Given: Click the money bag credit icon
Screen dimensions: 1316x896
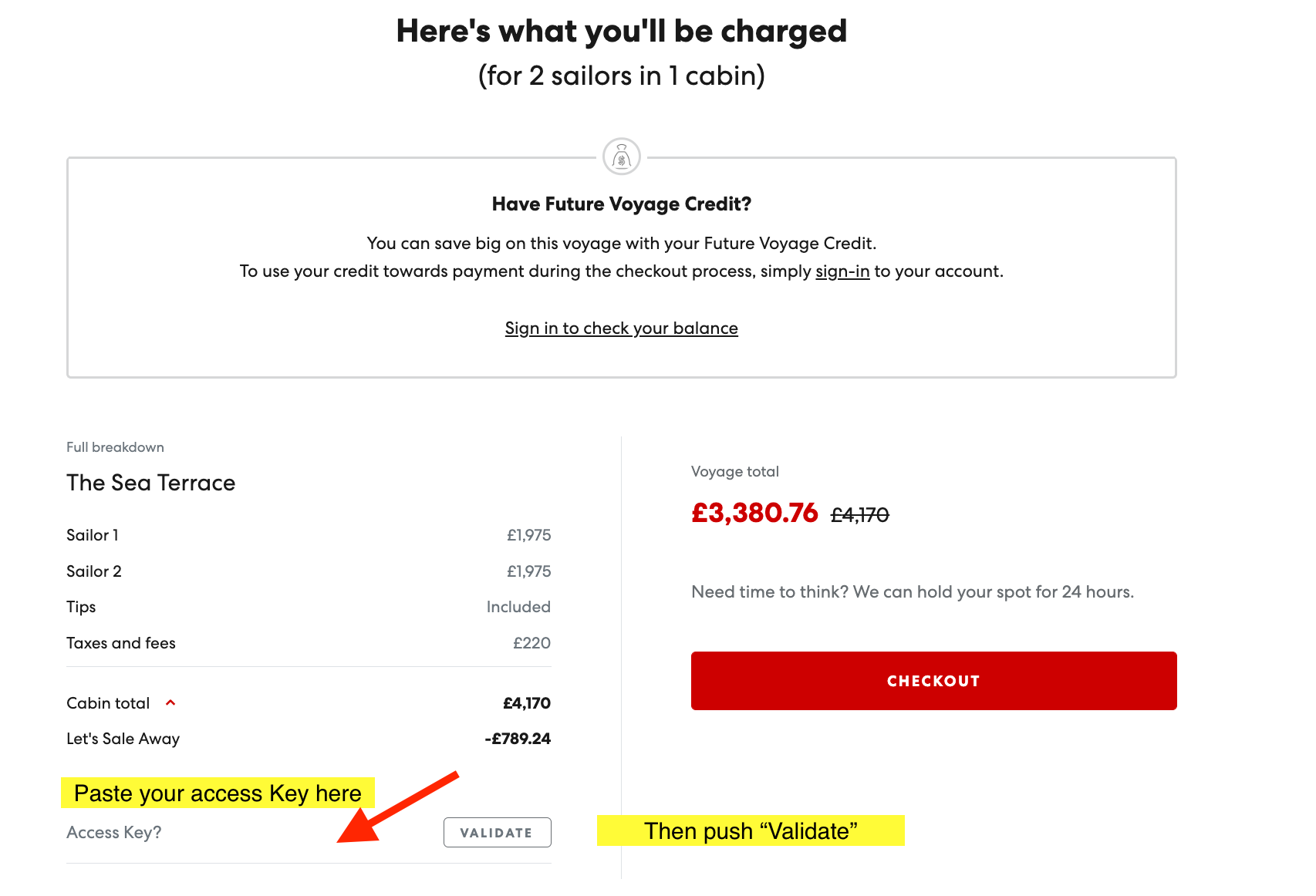Looking at the screenshot, I should tap(622, 157).
